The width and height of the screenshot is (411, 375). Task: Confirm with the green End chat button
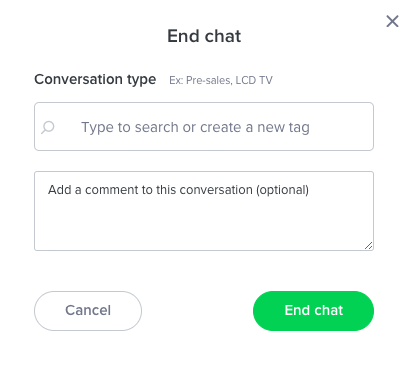pyautogui.click(x=313, y=311)
